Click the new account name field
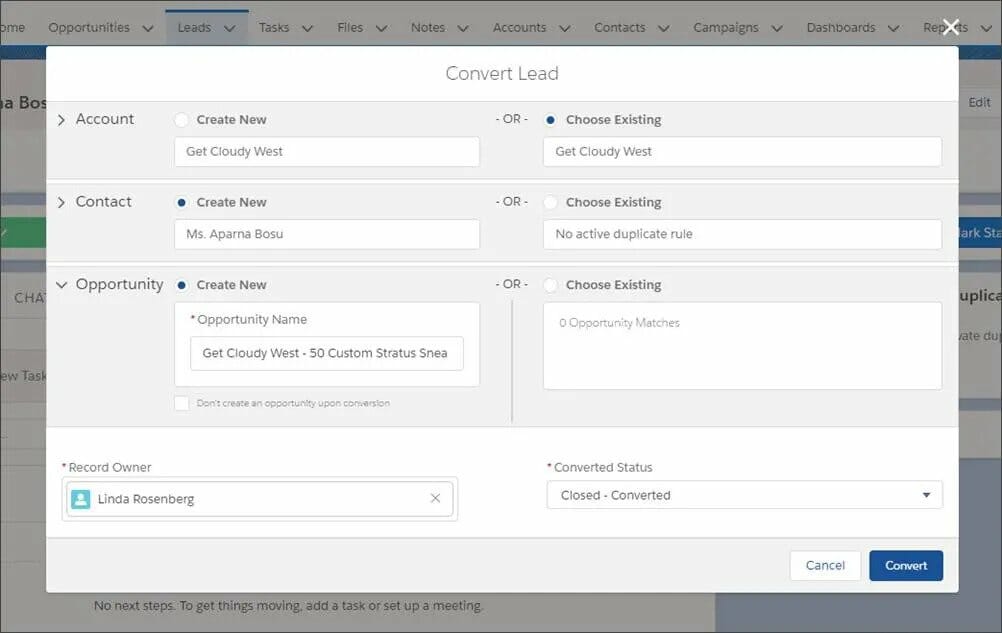Image resolution: width=1002 pixels, height=633 pixels. pyautogui.click(x=327, y=151)
